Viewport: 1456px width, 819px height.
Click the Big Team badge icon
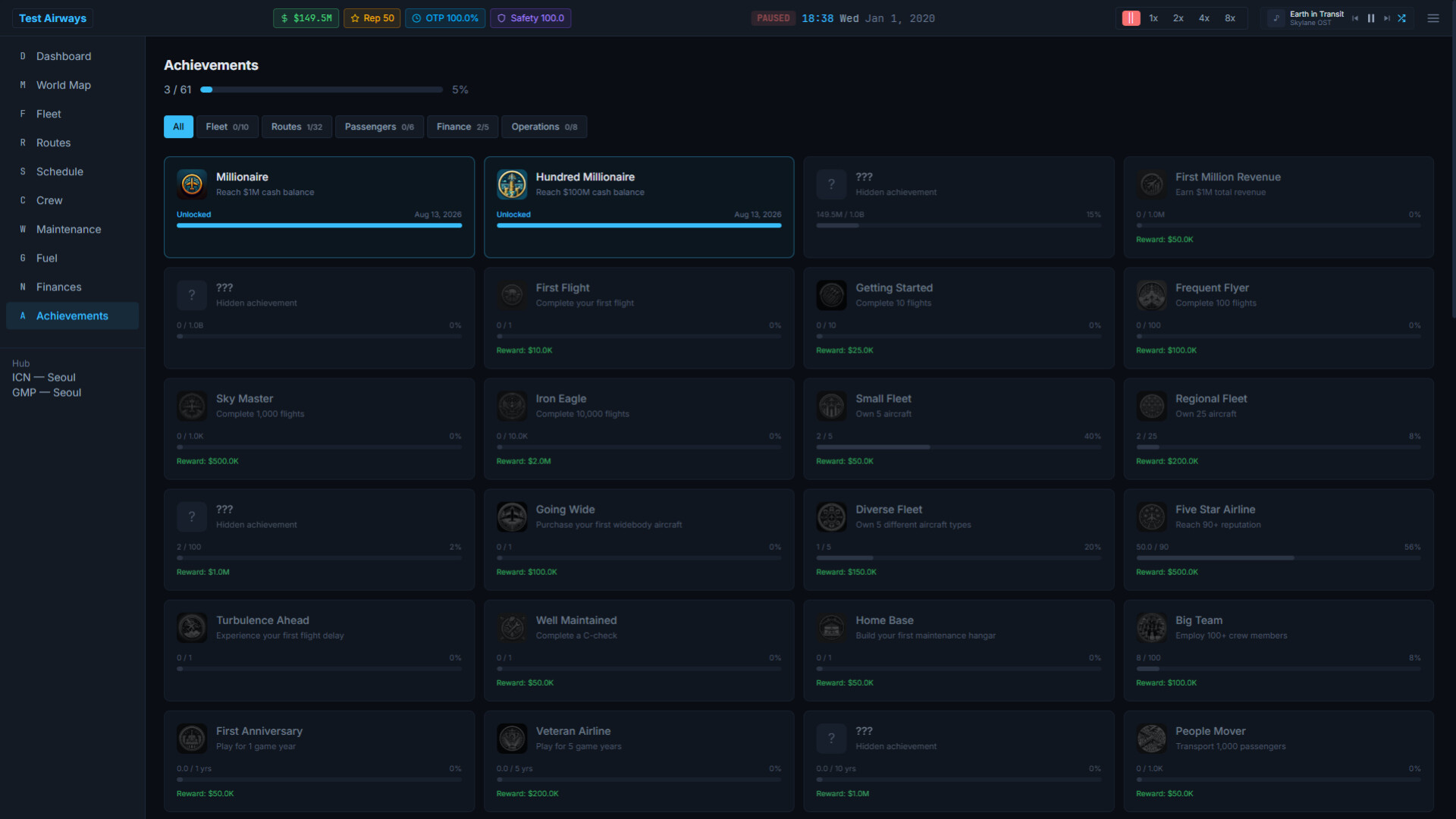coord(1151,627)
